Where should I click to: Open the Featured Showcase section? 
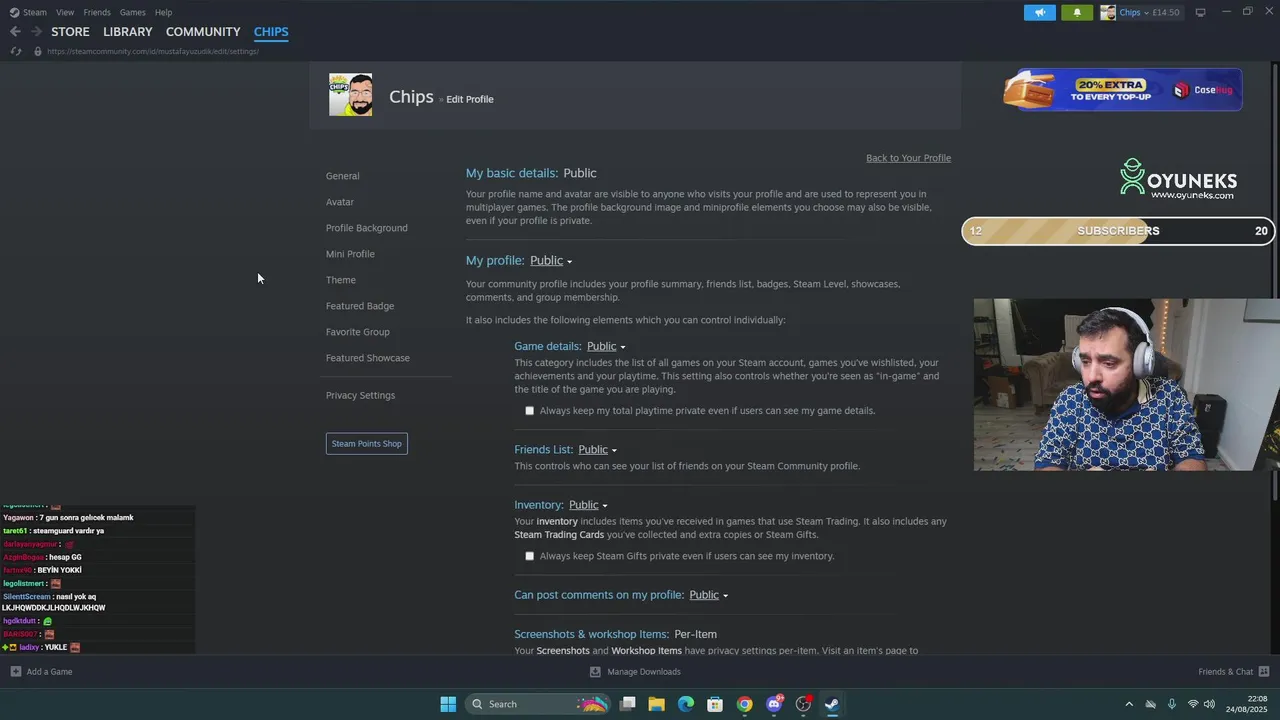click(x=368, y=358)
